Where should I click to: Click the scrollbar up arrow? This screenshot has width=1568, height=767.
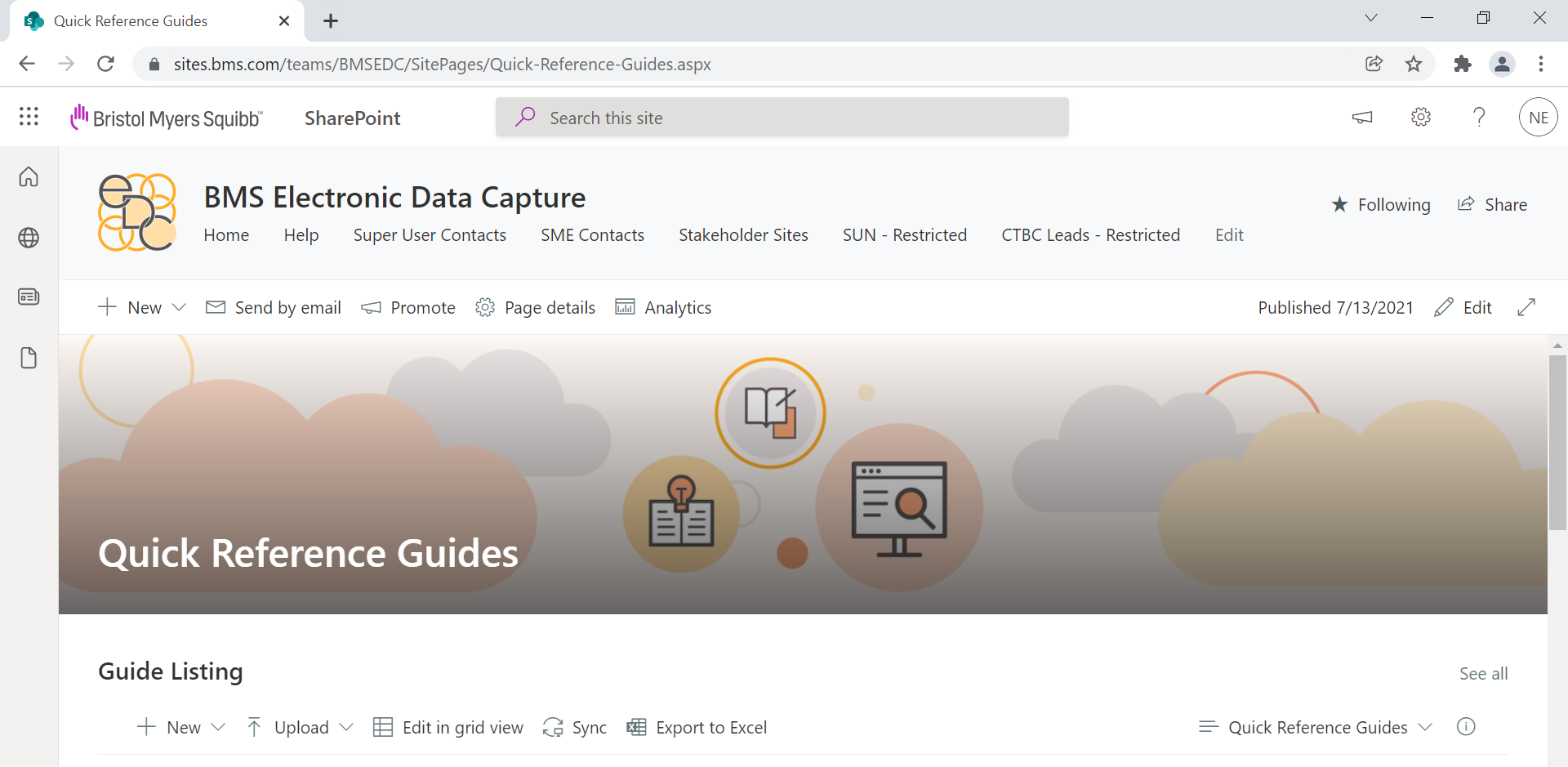coord(1557,346)
